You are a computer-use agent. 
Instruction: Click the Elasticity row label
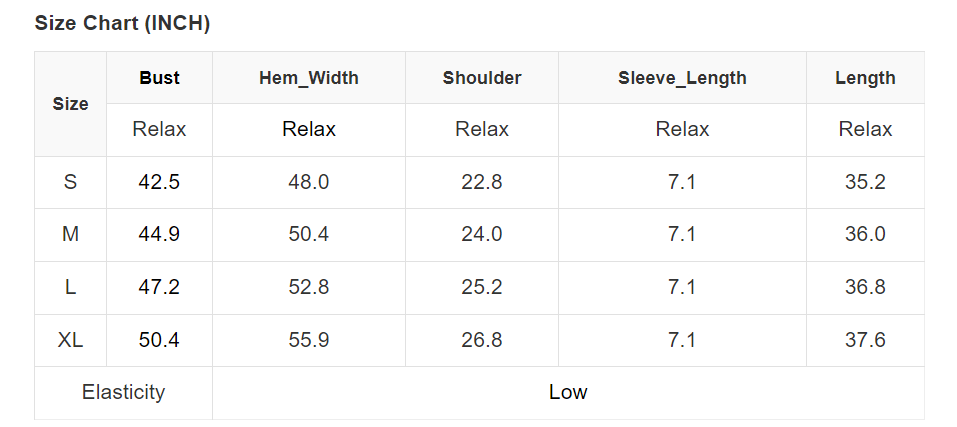pyautogui.click(x=123, y=392)
